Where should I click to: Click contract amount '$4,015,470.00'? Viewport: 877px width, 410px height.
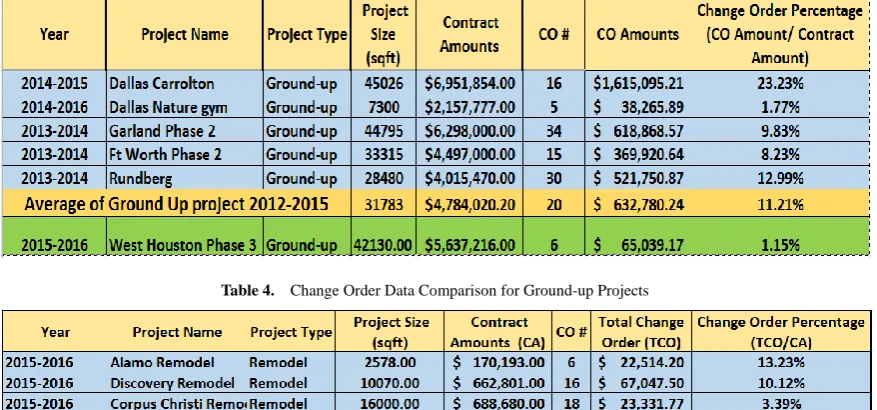[x=470, y=178]
